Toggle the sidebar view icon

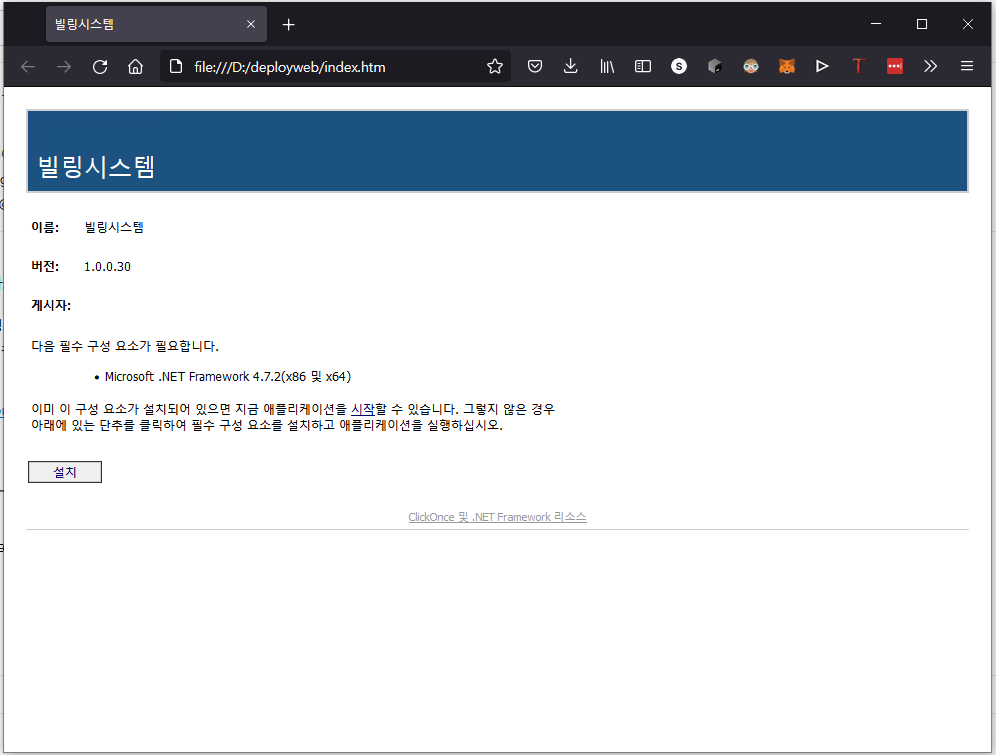point(643,66)
